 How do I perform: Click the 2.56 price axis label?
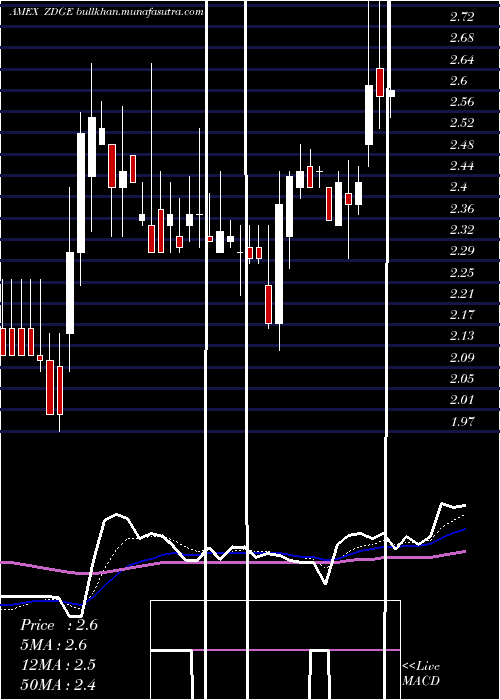pyautogui.click(x=462, y=102)
